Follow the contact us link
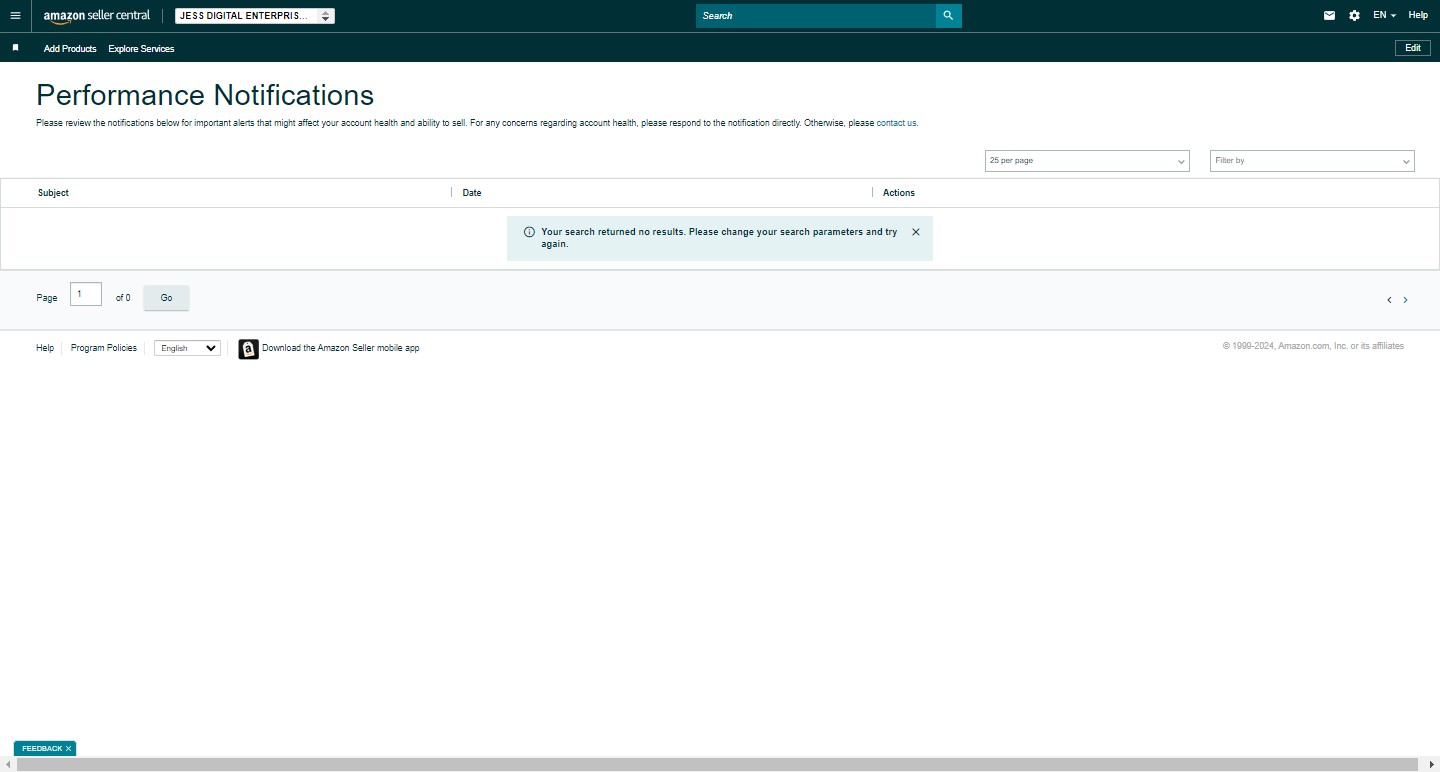The height and width of the screenshot is (772, 1440). click(x=896, y=123)
